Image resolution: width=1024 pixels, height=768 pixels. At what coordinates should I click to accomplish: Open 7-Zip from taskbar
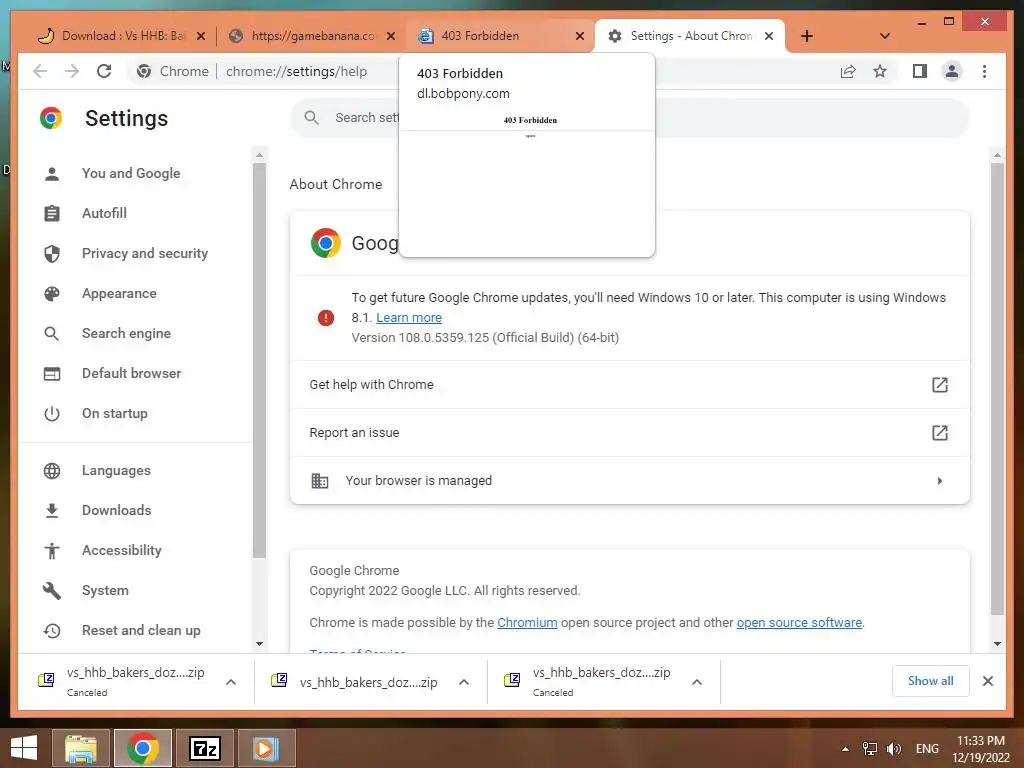point(205,748)
